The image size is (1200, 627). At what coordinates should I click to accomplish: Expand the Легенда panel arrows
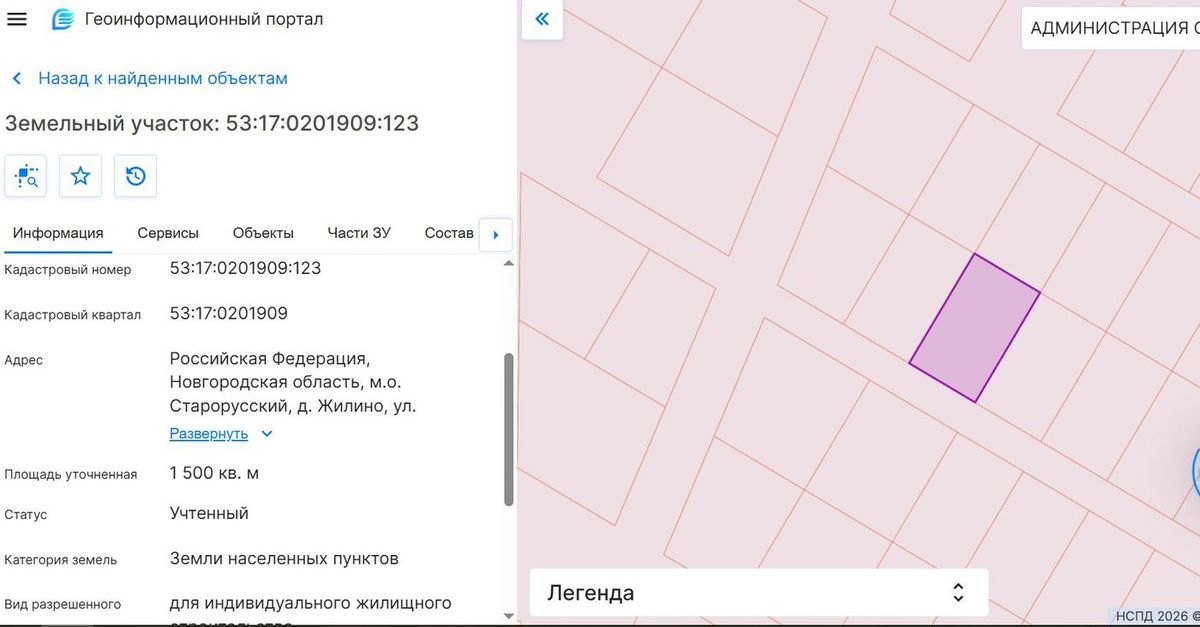coord(958,592)
